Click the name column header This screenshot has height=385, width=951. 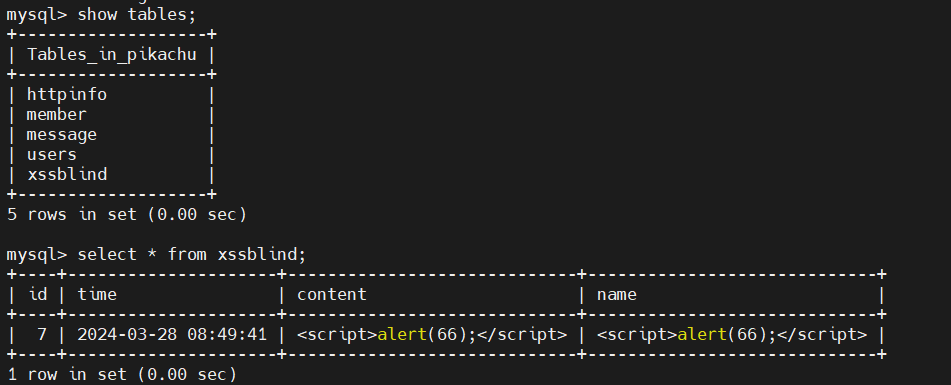click(x=617, y=295)
